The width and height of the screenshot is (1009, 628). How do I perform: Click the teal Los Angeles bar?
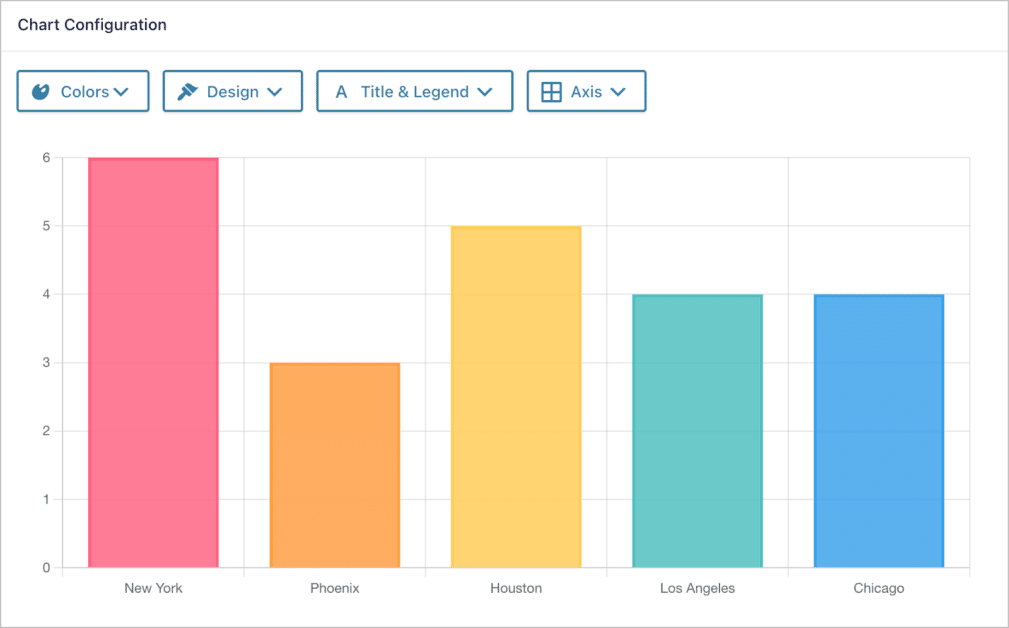coord(697,430)
